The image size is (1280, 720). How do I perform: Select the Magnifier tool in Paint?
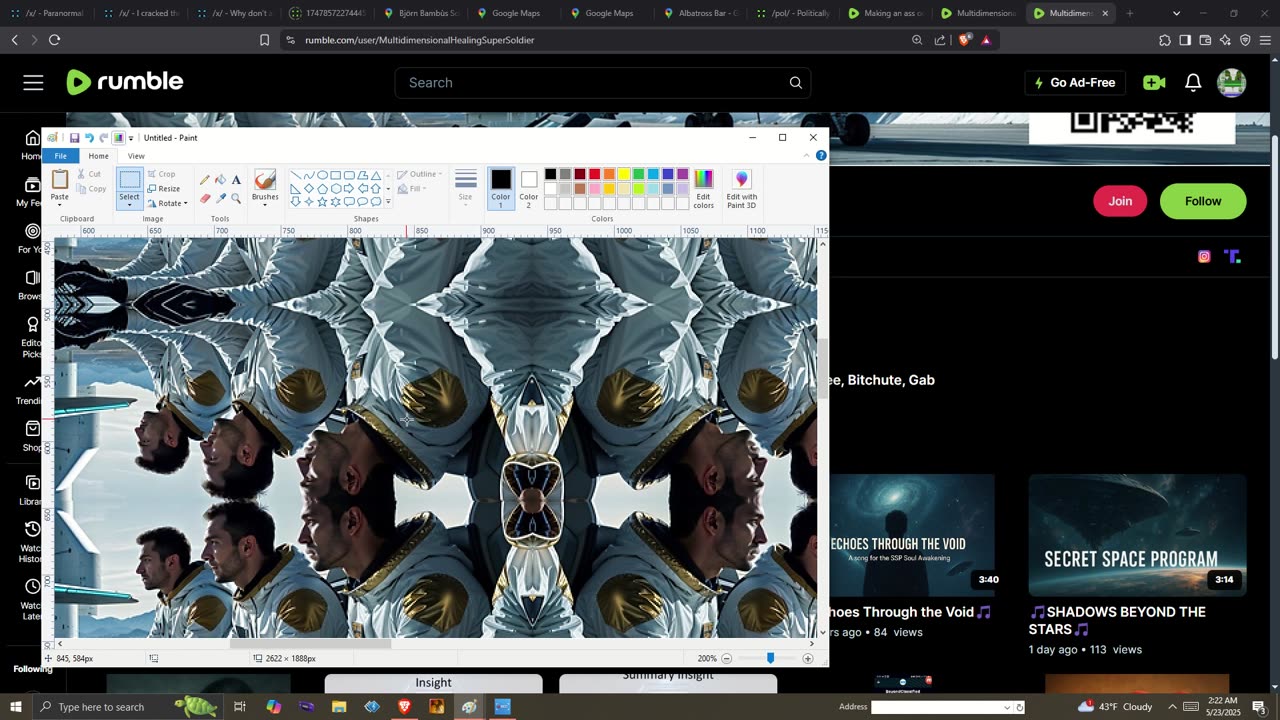[236, 198]
